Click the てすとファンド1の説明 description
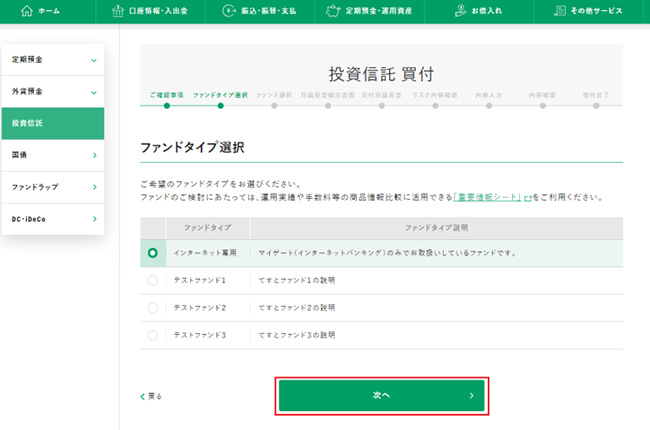The image size is (650, 430). pos(296,280)
